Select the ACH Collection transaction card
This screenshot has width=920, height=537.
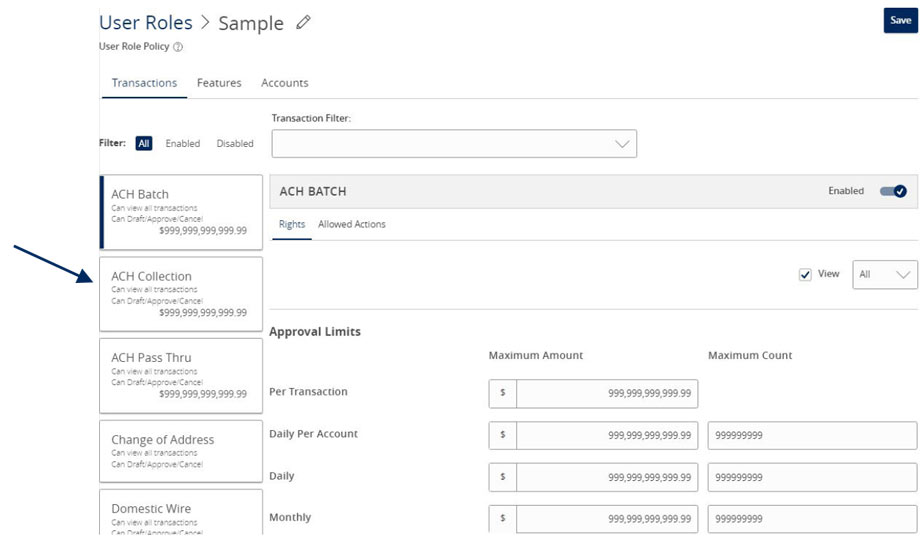[x=181, y=294]
